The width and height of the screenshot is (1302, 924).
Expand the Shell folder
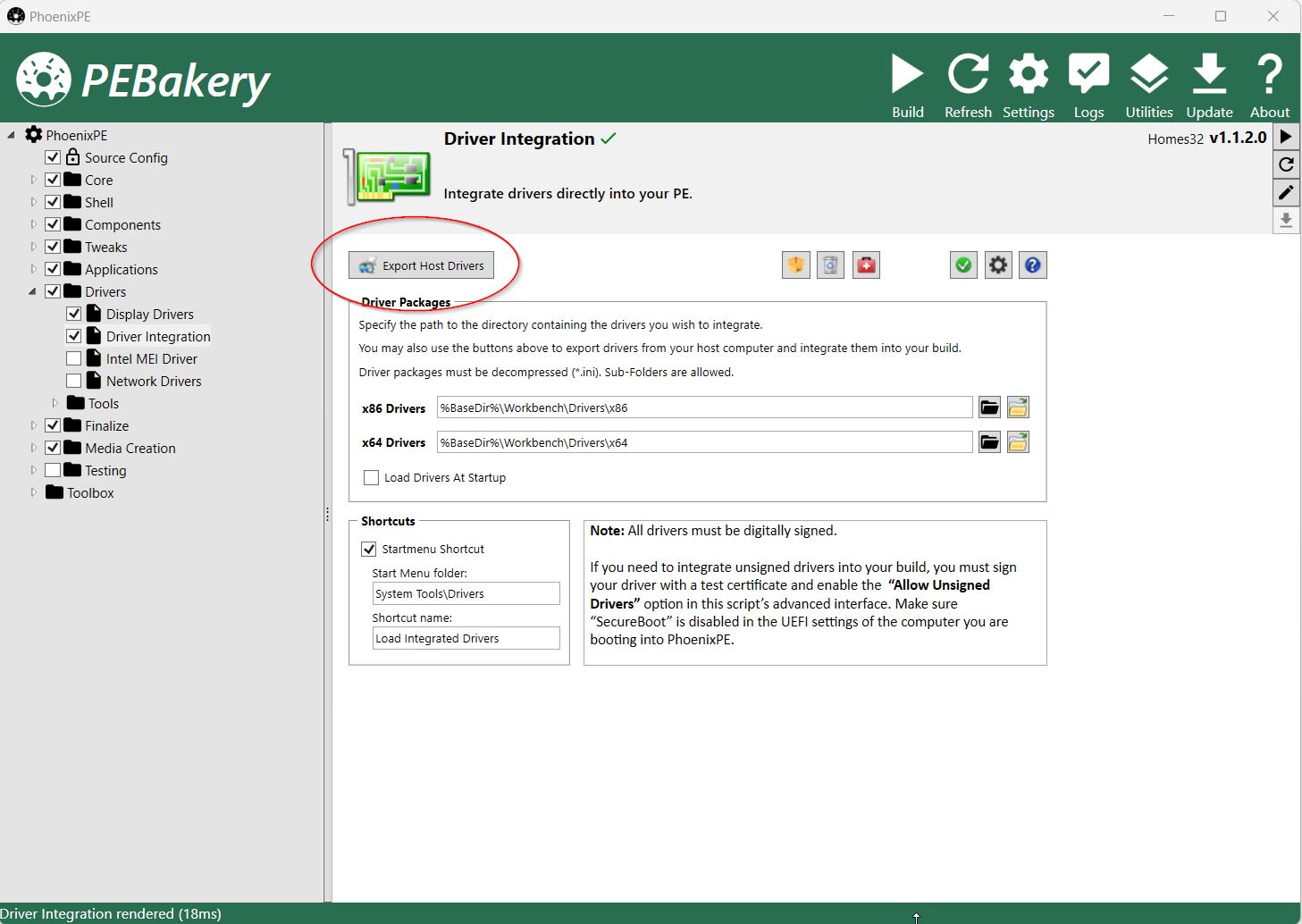[34, 202]
